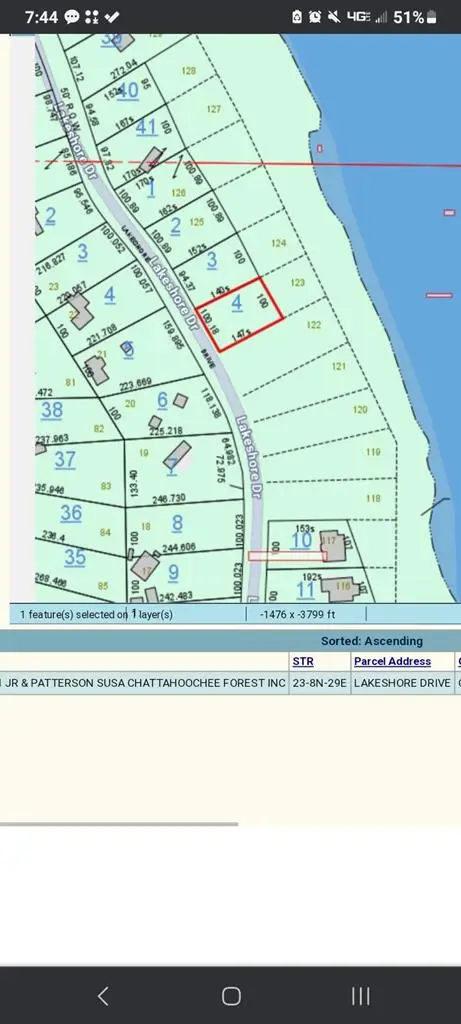Sort by the STR column header
This screenshot has width=461, height=1024.
pos(303,661)
